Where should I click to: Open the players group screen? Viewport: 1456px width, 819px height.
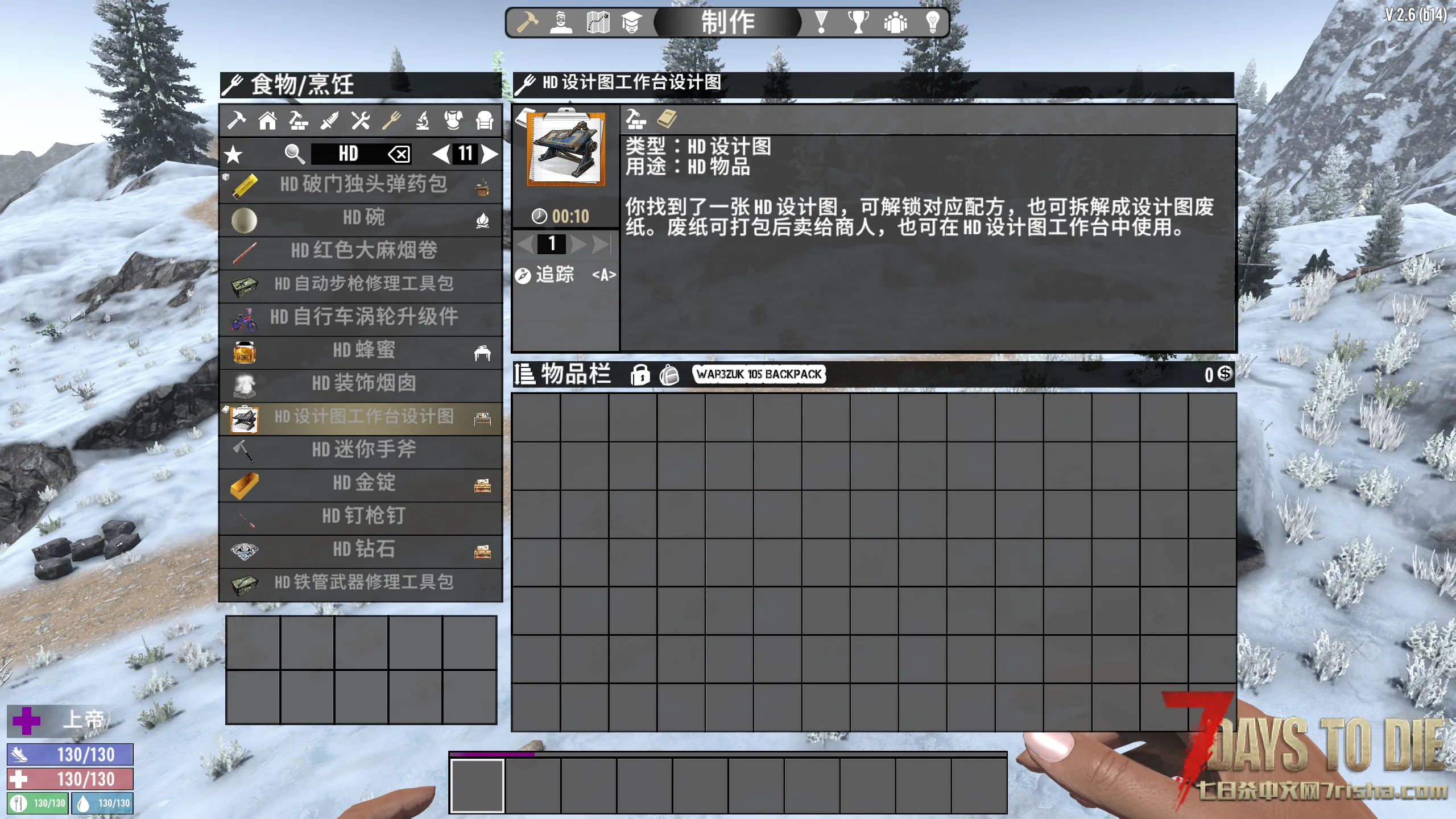[895, 23]
